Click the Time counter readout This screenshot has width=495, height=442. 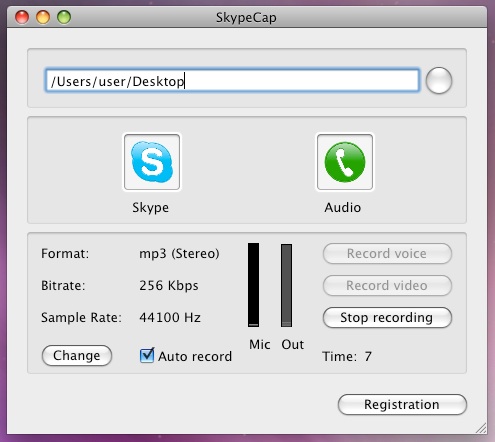347,356
